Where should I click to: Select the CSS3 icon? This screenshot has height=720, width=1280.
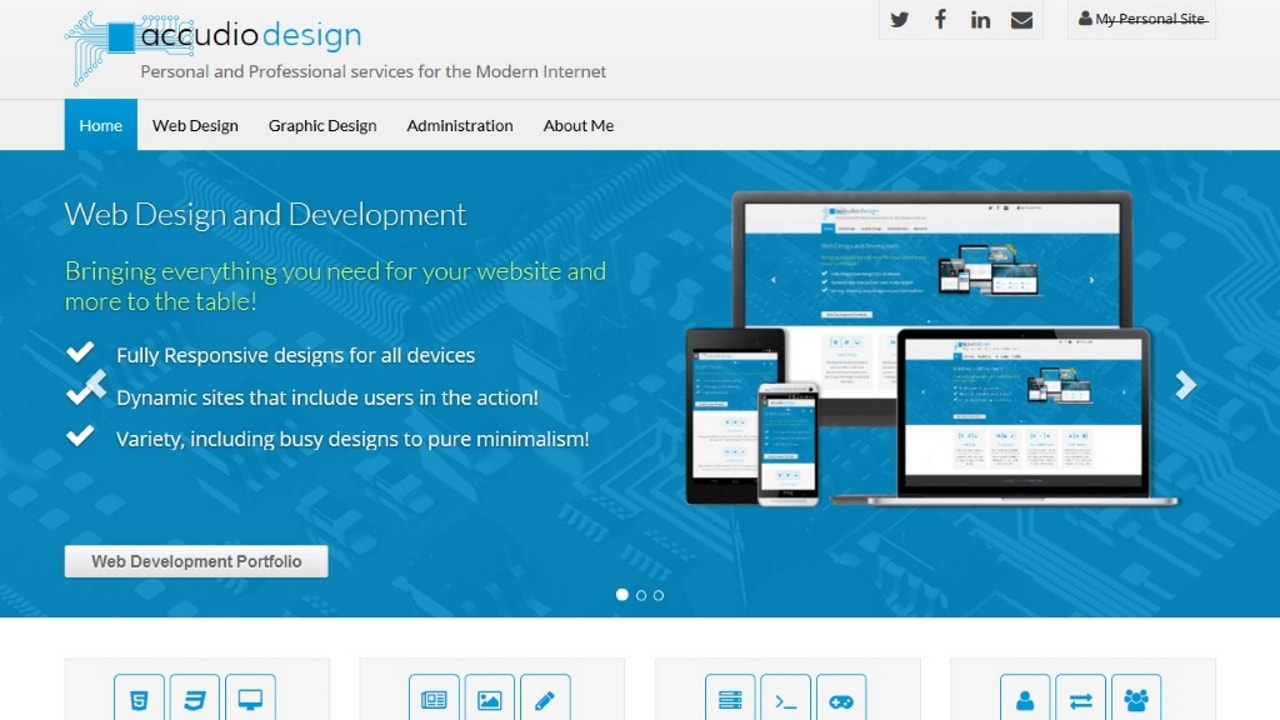coord(194,698)
